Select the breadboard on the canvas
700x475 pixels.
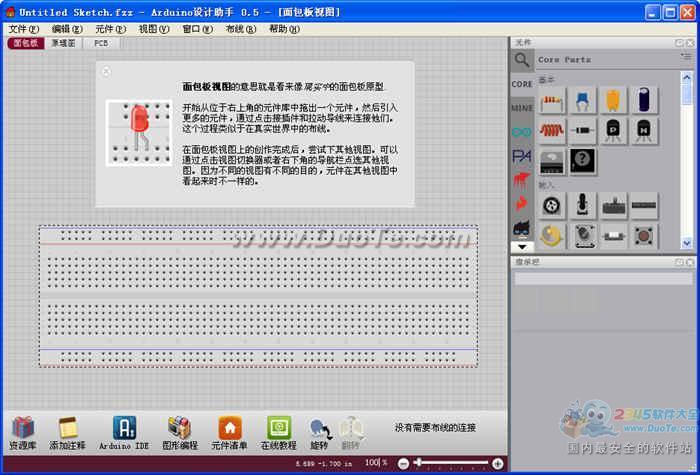[x=258, y=296]
